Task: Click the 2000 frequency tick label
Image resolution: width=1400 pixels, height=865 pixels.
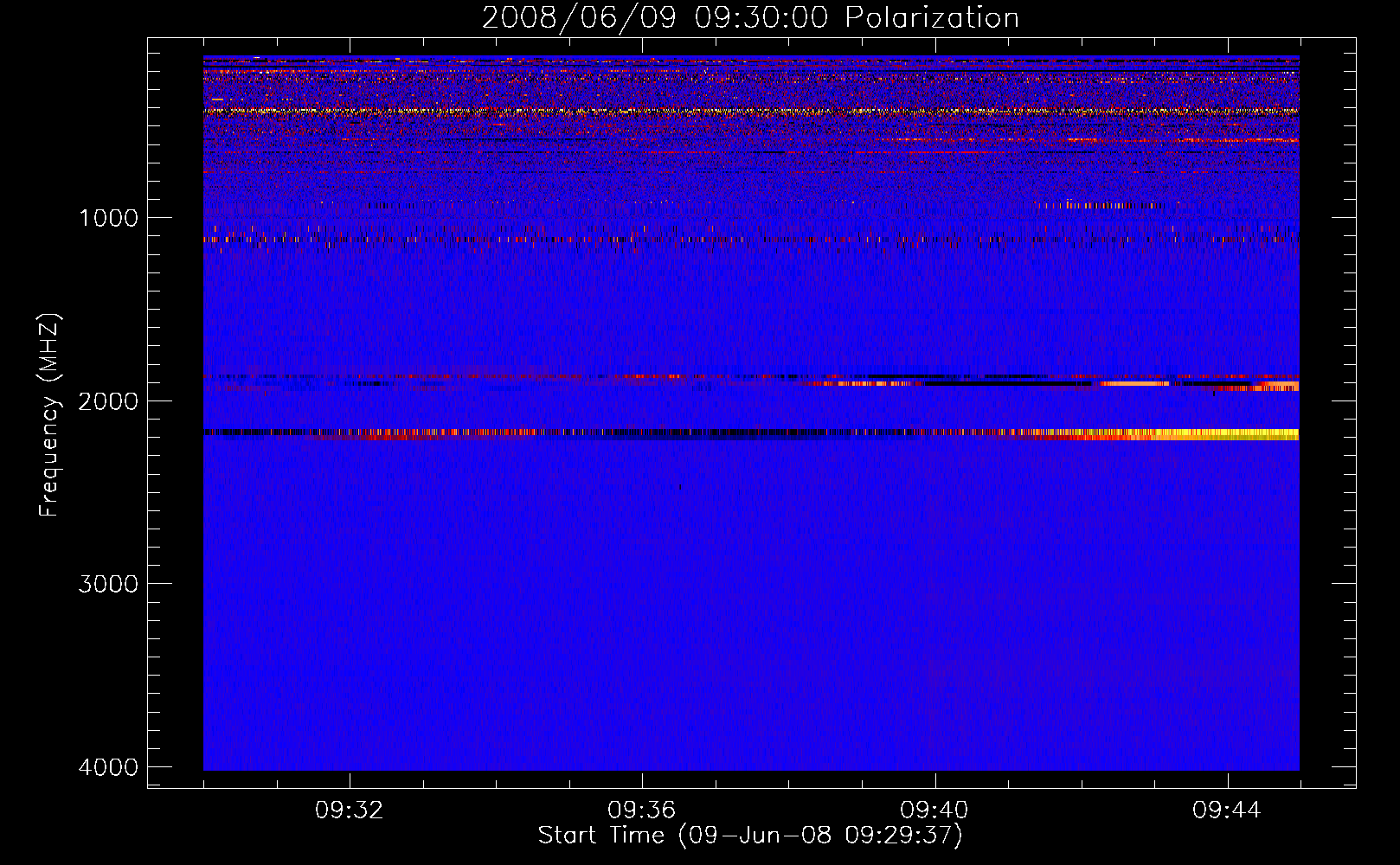Action: (x=108, y=401)
